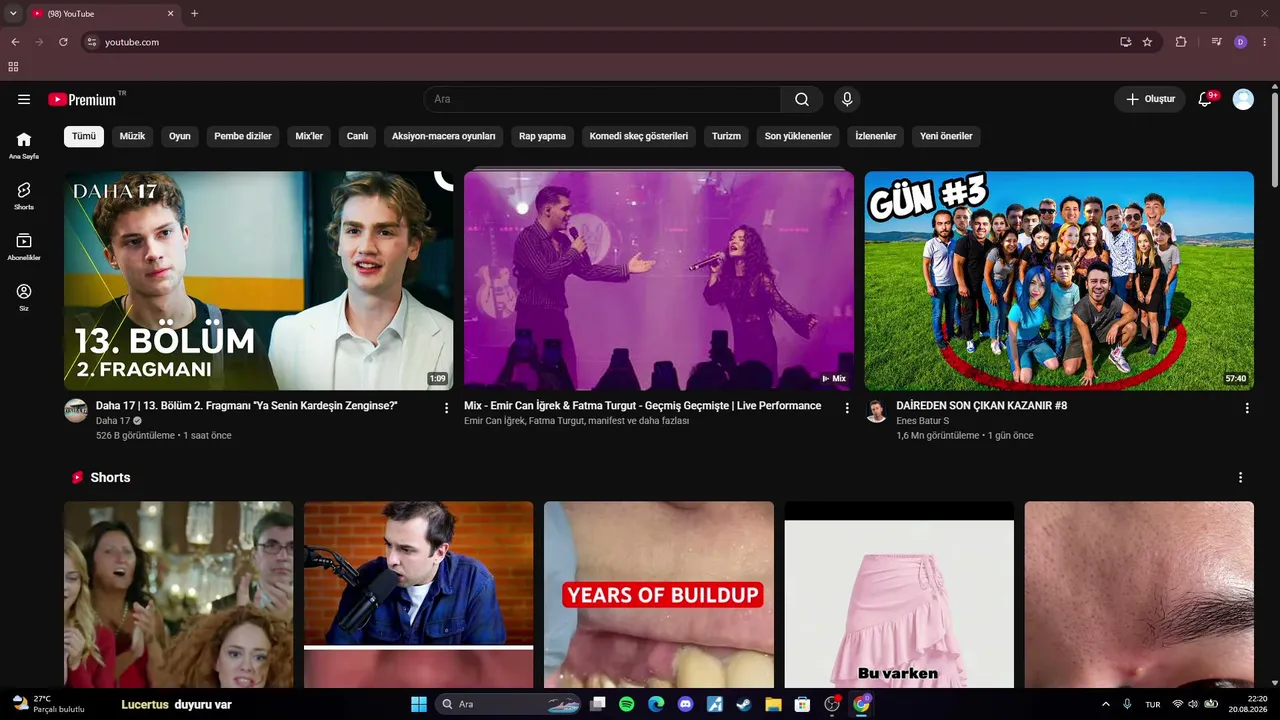The image size is (1280, 720).
Task: Filter by Canlı chip
Action: click(x=358, y=136)
